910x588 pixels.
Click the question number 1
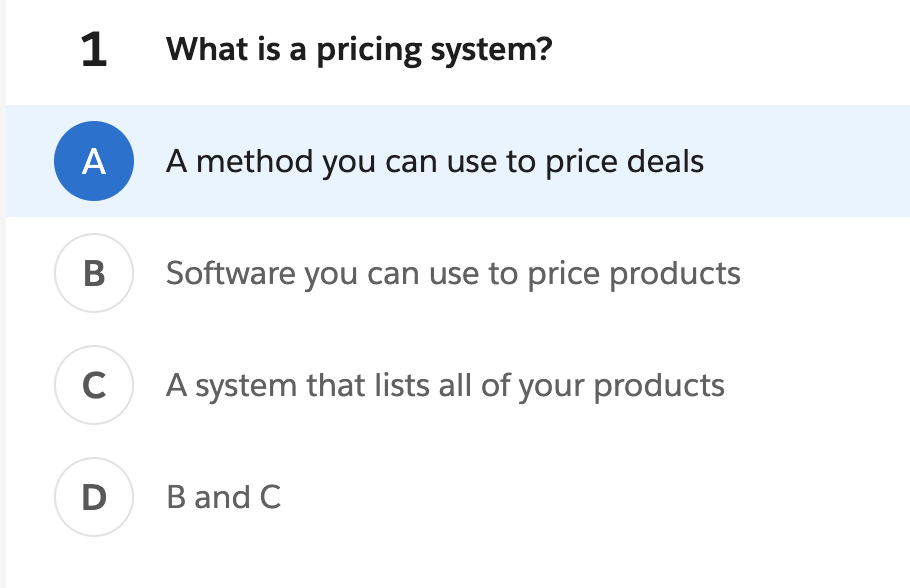(93, 48)
